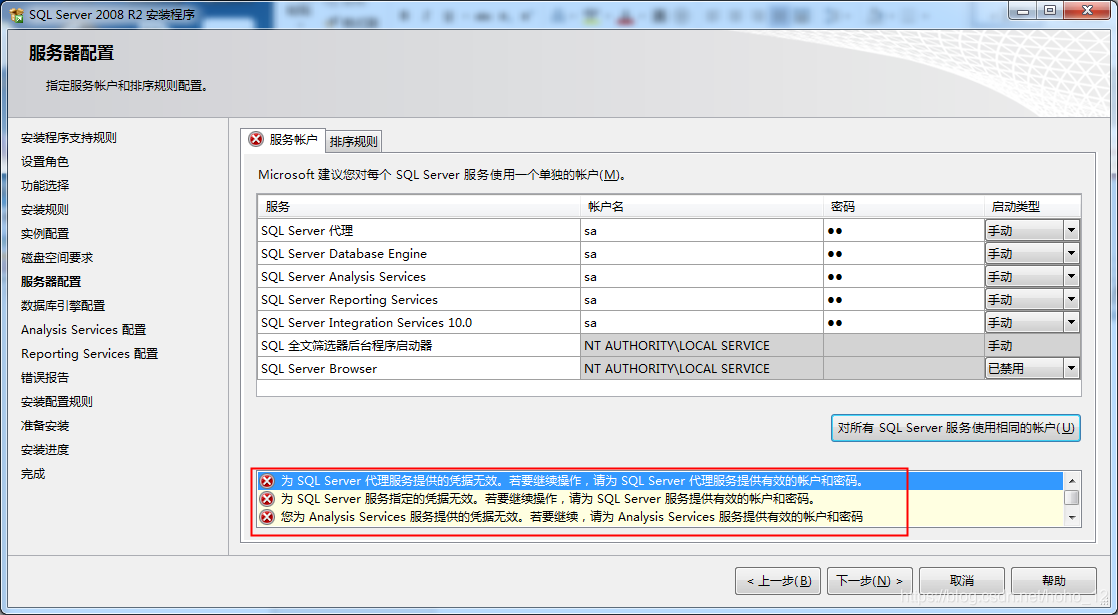Click 设置角色 step in sidebar
The height and width of the screenshot is (615, 1118).
(x=45, y=162)
